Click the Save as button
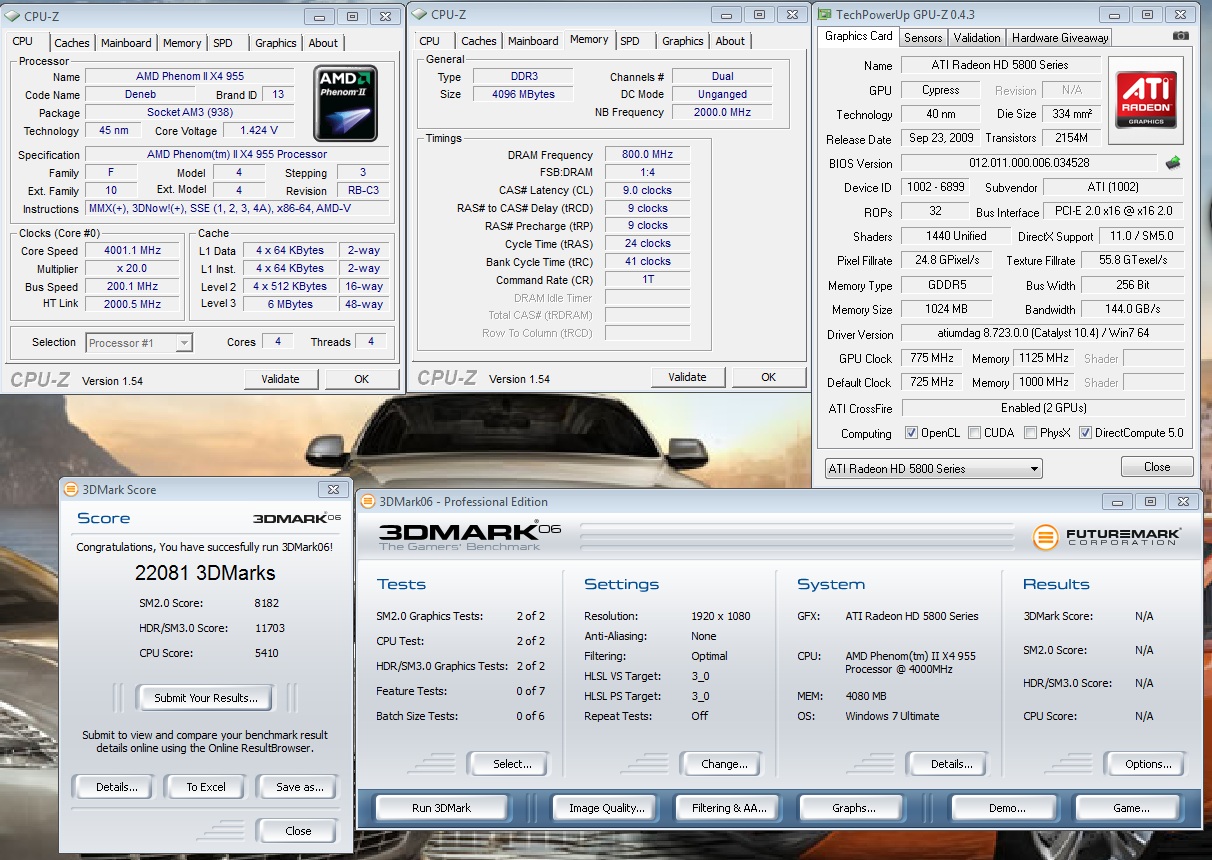The width and height of the screenshot is (1212, 860). pos(300,787)
